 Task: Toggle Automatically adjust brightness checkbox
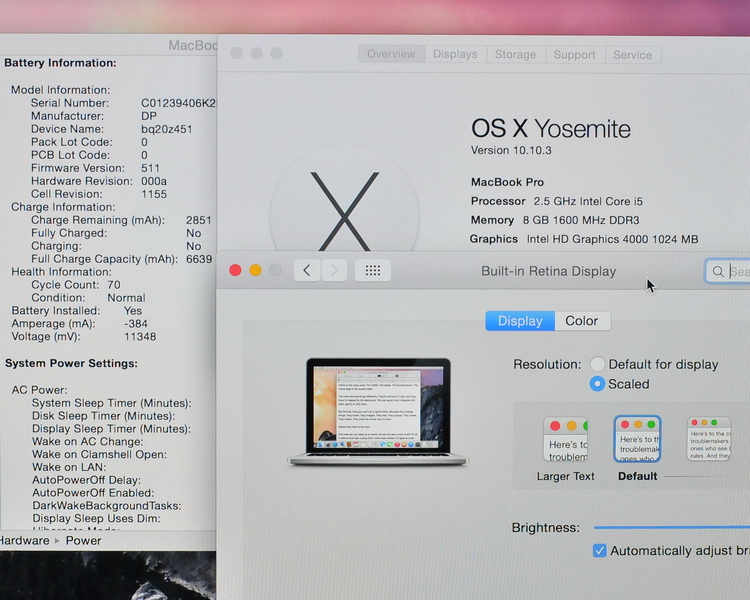(x=599, y=551)
